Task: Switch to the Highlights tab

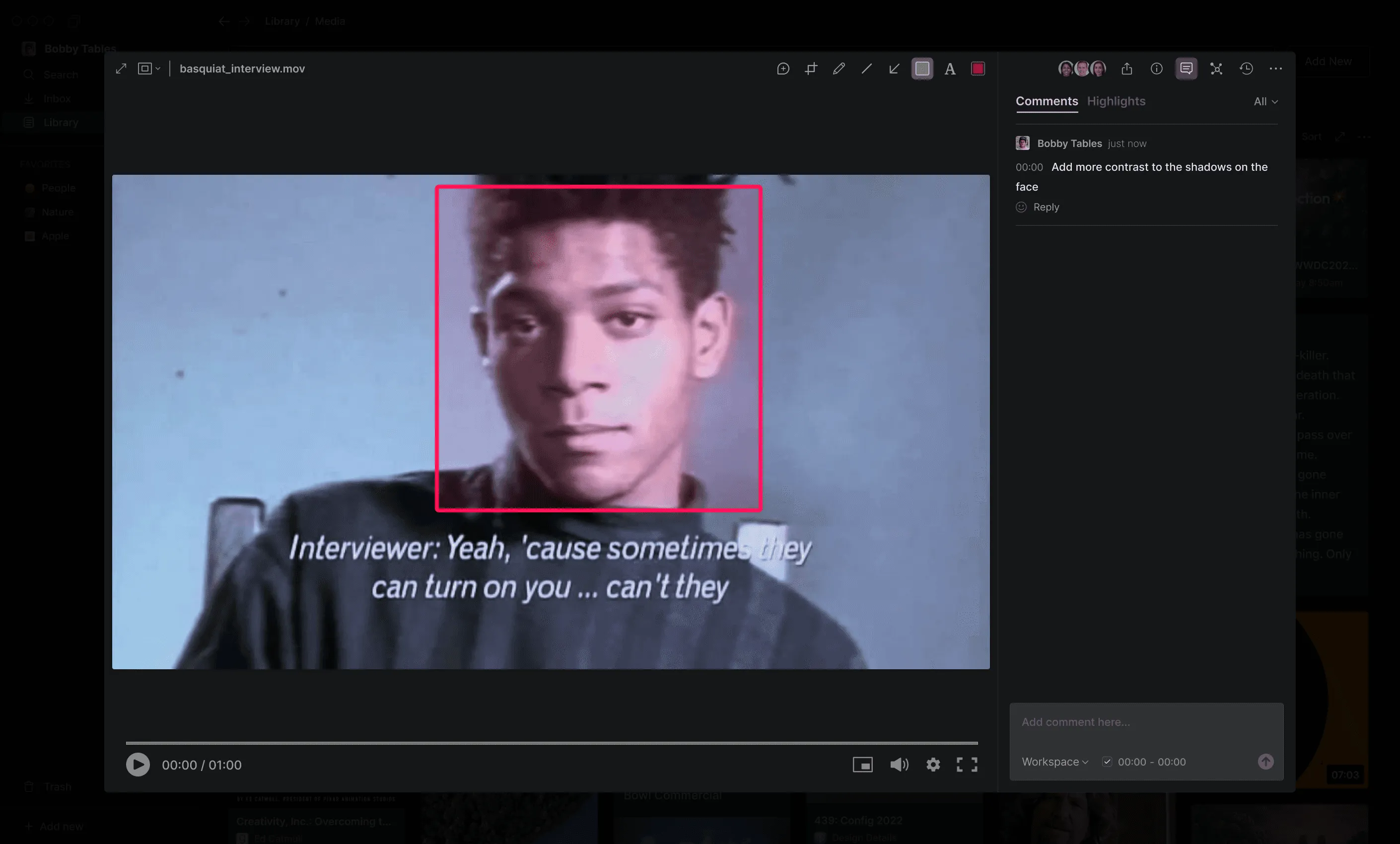Action: pyautogui.click(x=1116, y=101)
